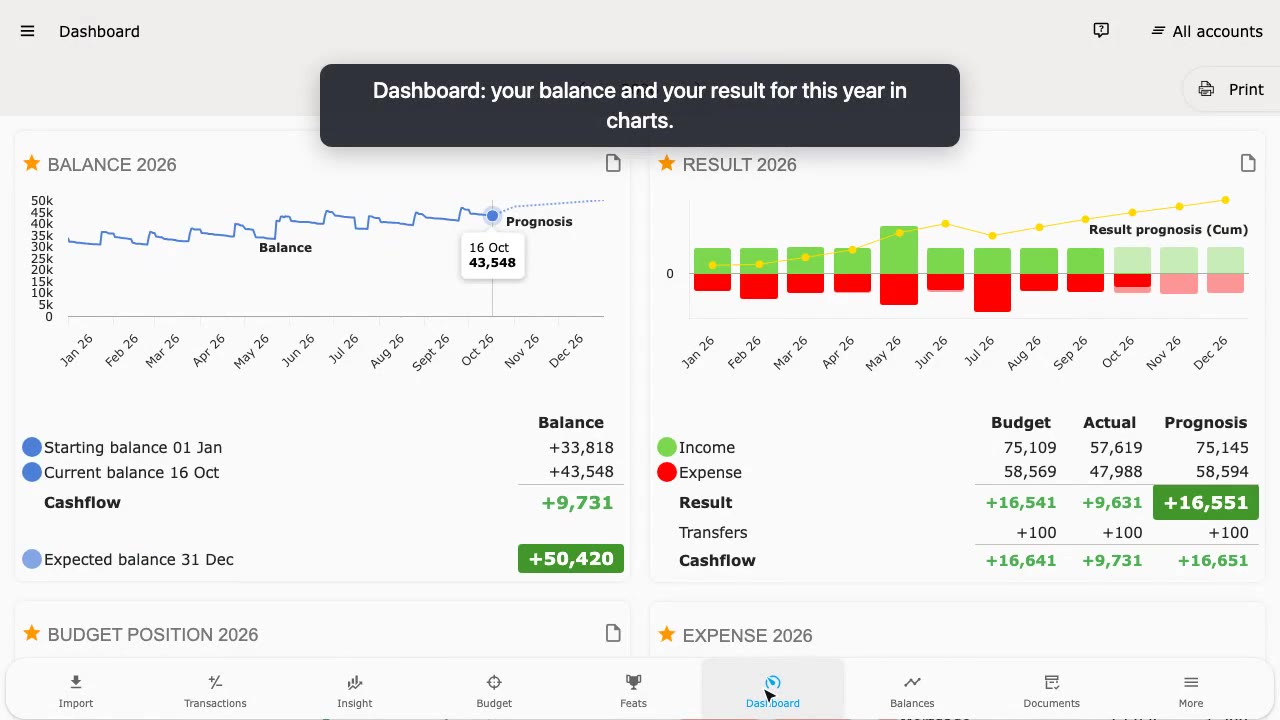Toggle the Budget Position 2026 favorite star
The height and width of the screenshot is (720, 1280).
pyautogui.click(x=32, y=633)
